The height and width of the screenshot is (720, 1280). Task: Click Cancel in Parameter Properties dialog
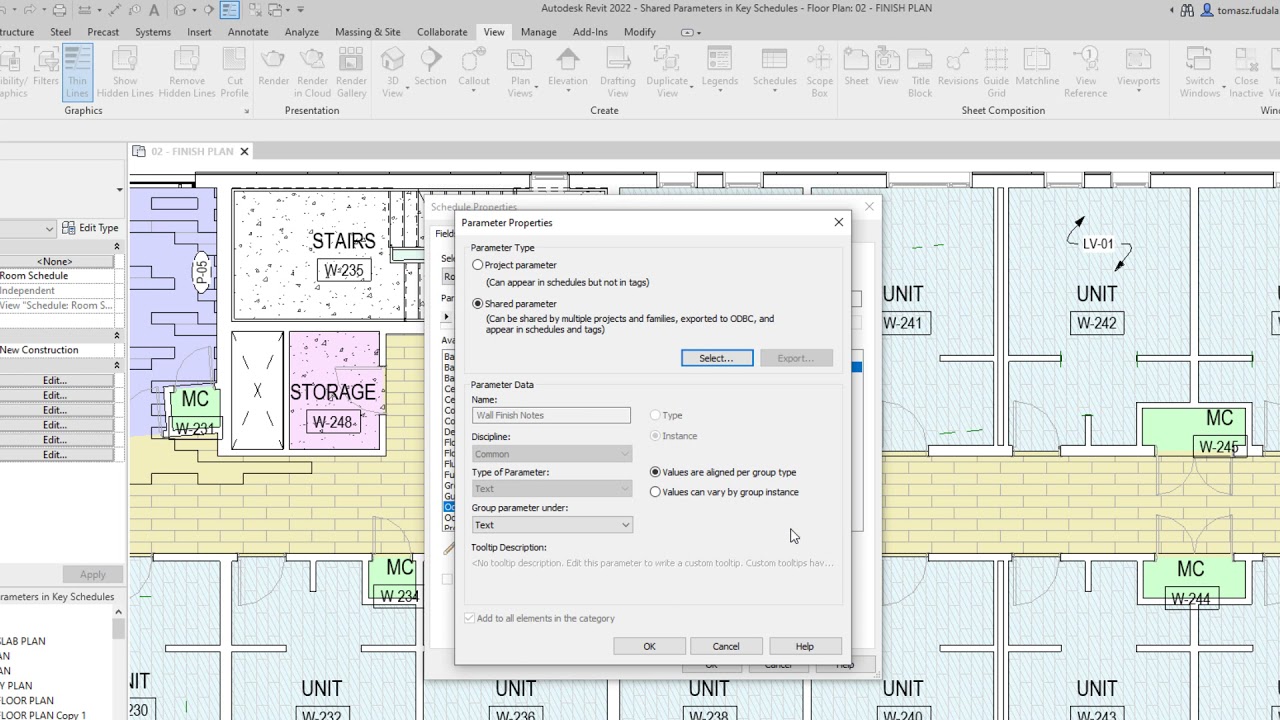(726, 647)
